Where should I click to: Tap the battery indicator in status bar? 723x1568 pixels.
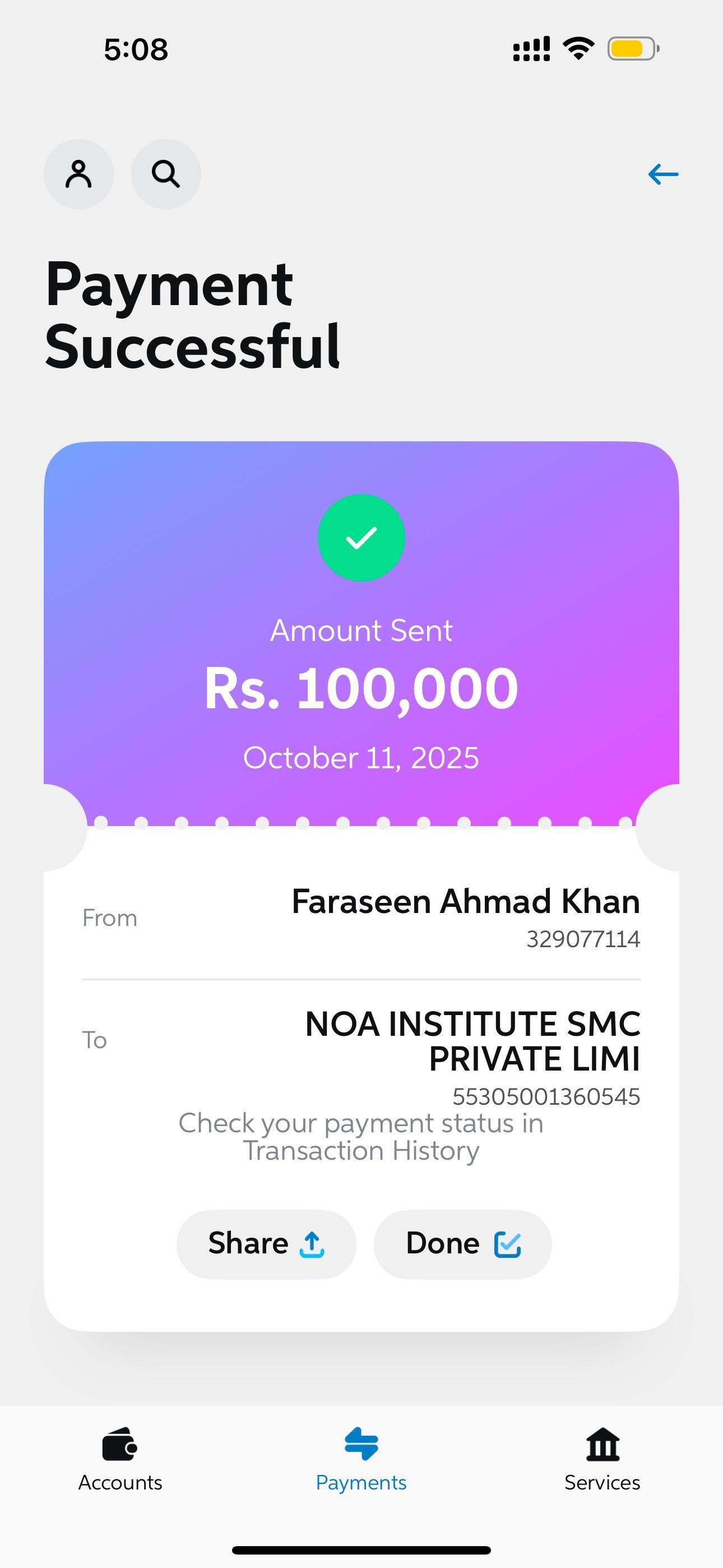[x=633, y=49]
